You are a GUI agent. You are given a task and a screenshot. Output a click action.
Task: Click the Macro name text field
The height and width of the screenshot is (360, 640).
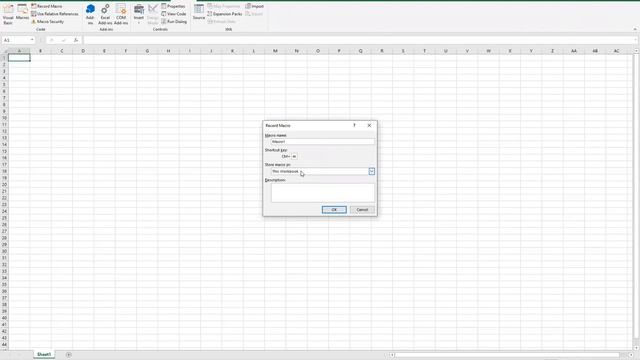[322, 142]
